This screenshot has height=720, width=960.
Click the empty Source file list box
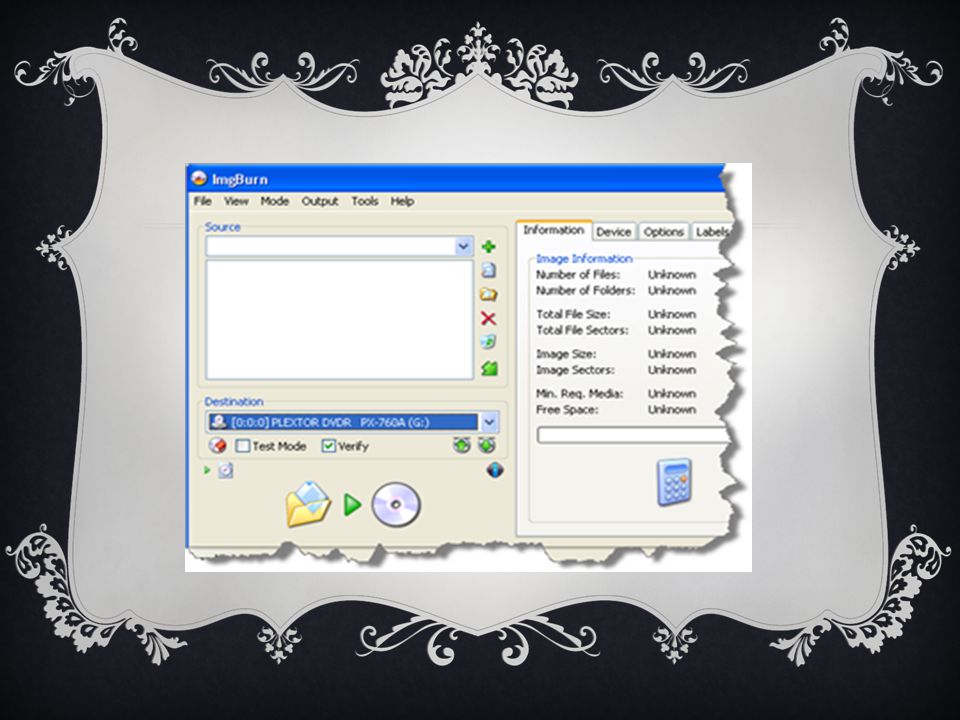[x=340, y=320]
